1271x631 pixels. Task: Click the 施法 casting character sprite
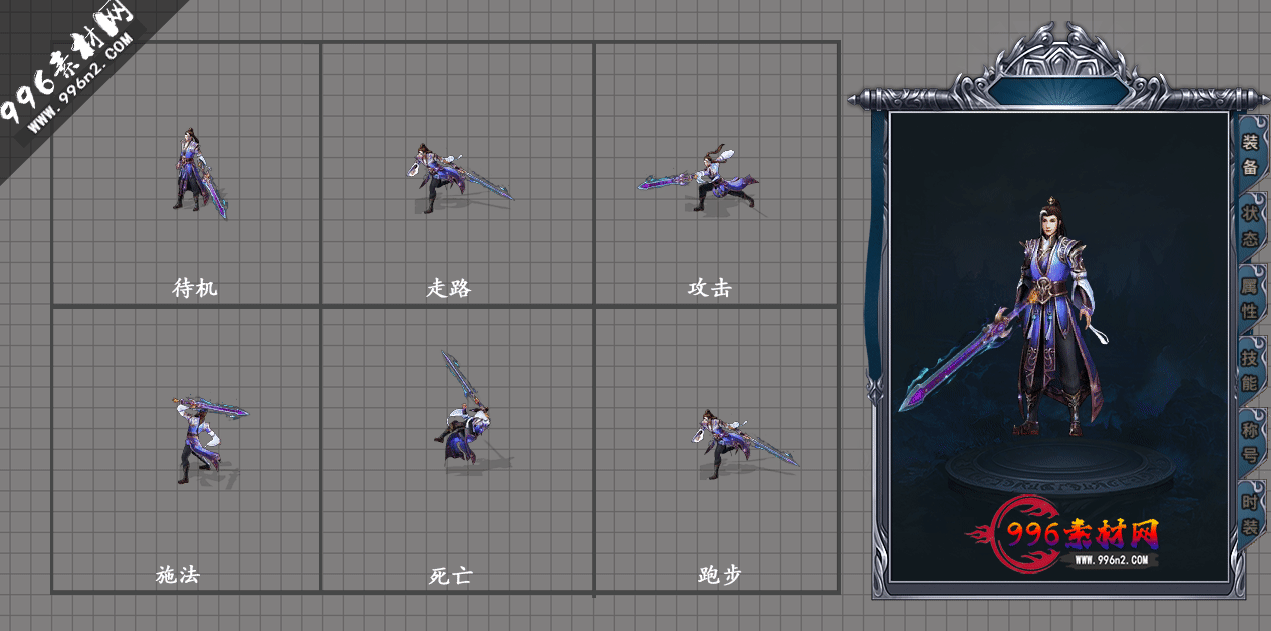(x=208, y=439)
